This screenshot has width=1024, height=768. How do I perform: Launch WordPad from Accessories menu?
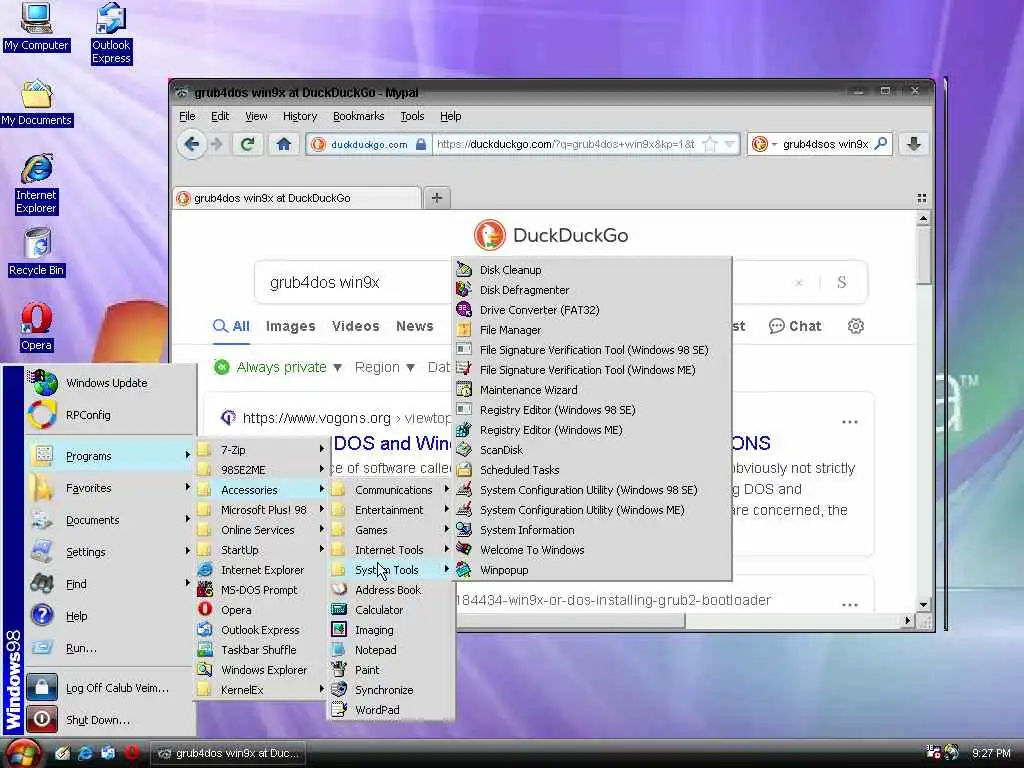[x=390, y=710]
